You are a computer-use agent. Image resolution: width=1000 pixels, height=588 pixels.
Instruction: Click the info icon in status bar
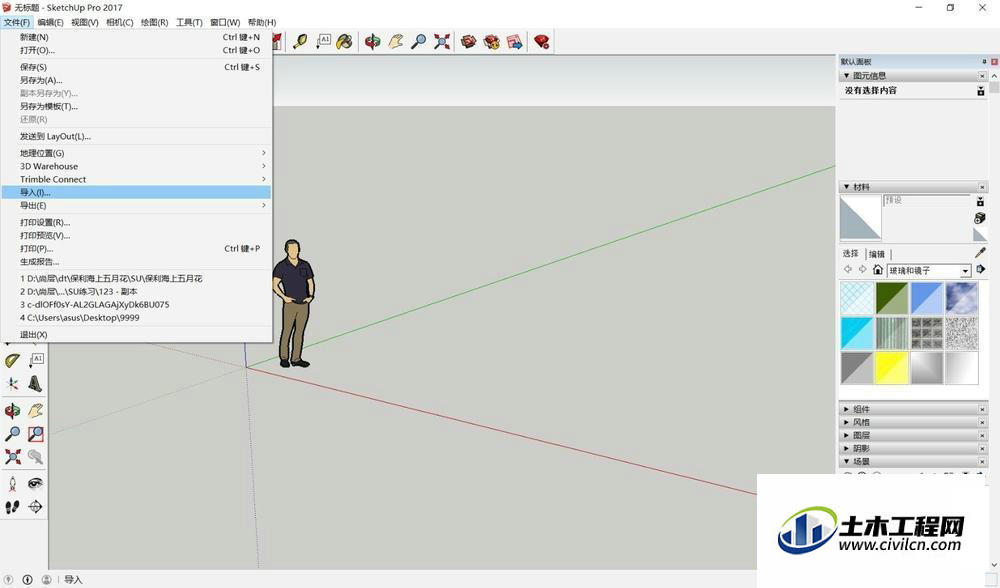click(x=27, y=580)
